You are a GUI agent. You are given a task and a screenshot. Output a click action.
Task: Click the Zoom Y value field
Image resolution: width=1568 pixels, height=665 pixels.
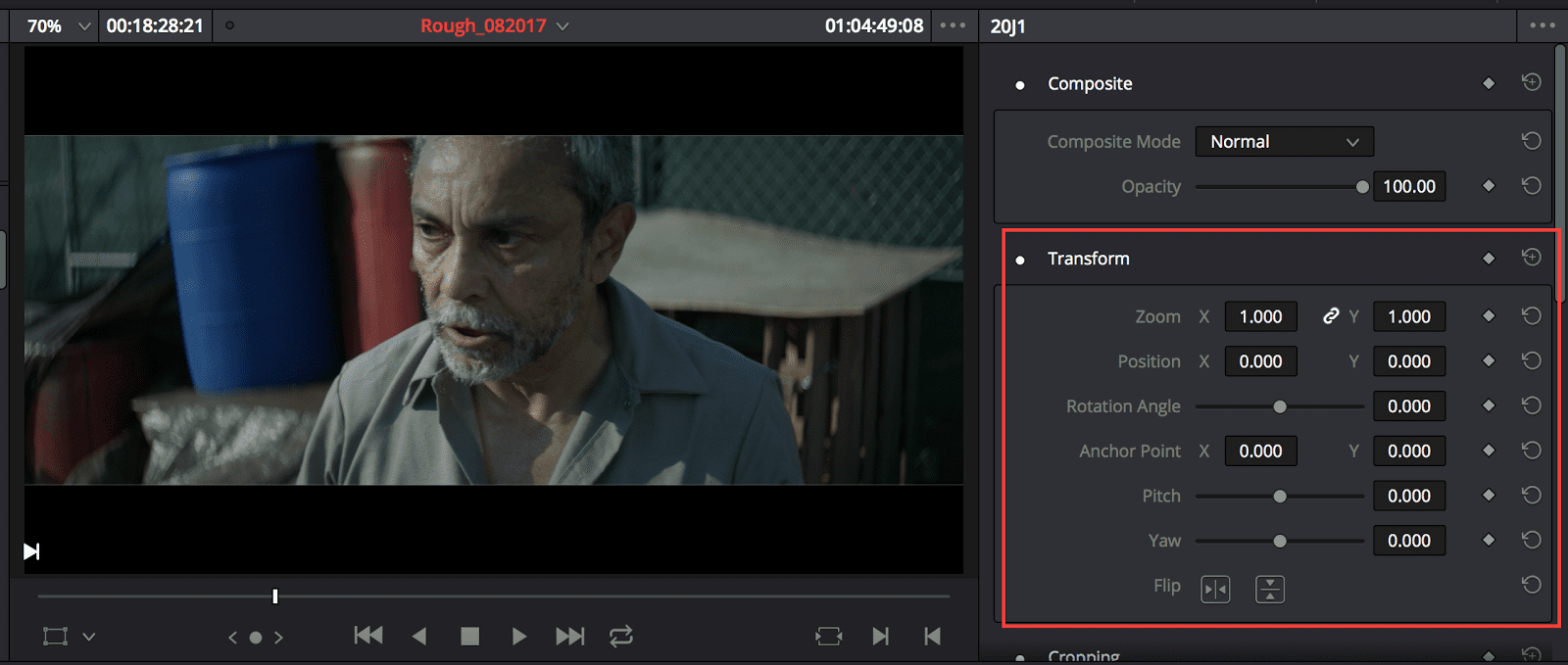click(1409, 316)
